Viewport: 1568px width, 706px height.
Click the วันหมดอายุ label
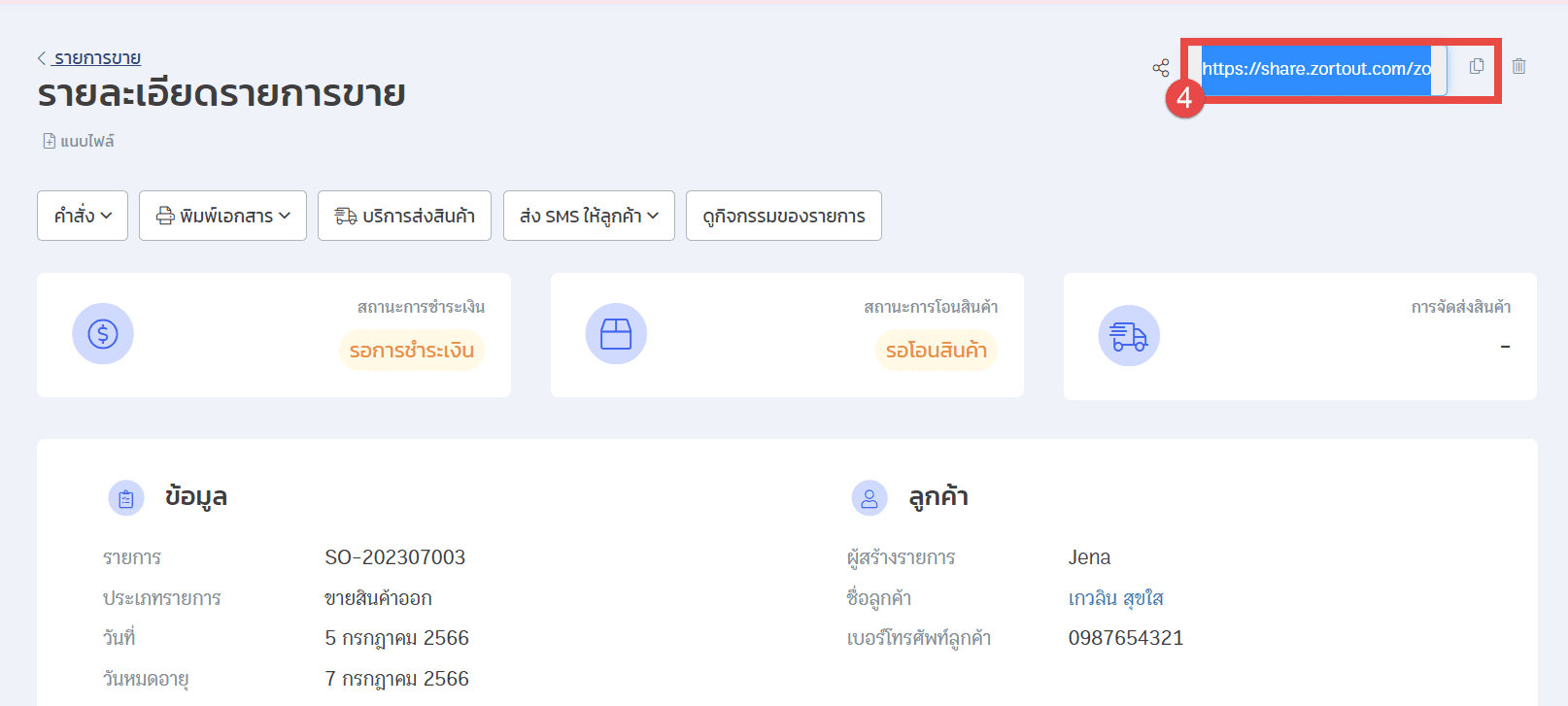point(146,679)
